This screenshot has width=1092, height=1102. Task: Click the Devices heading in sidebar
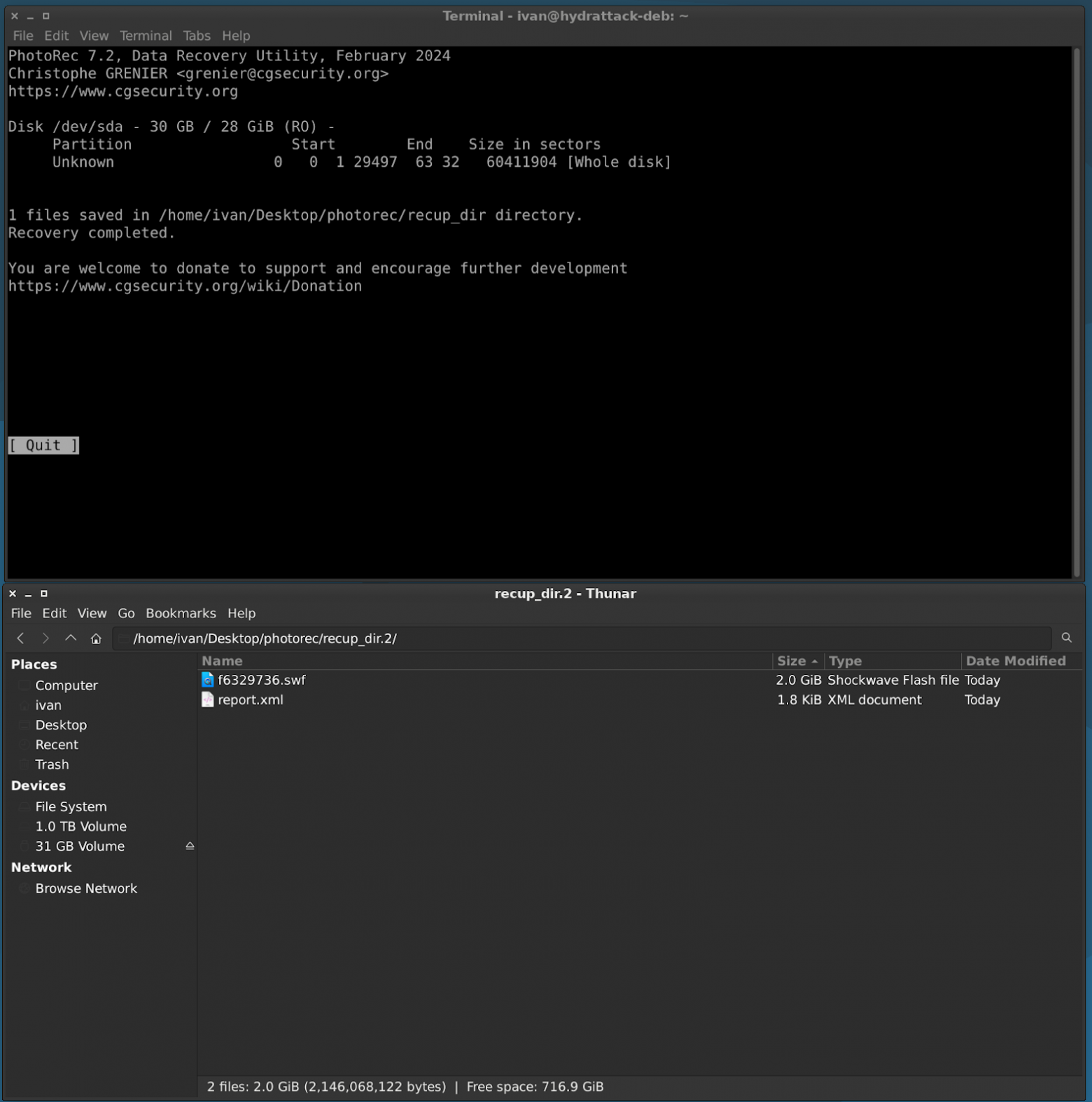38,786
